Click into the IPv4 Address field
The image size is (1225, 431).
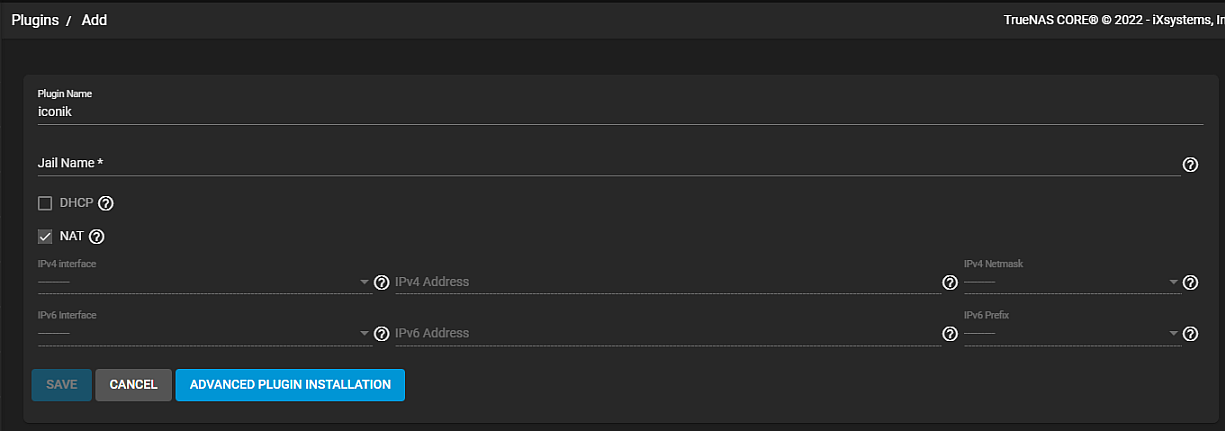click(665, 282)
